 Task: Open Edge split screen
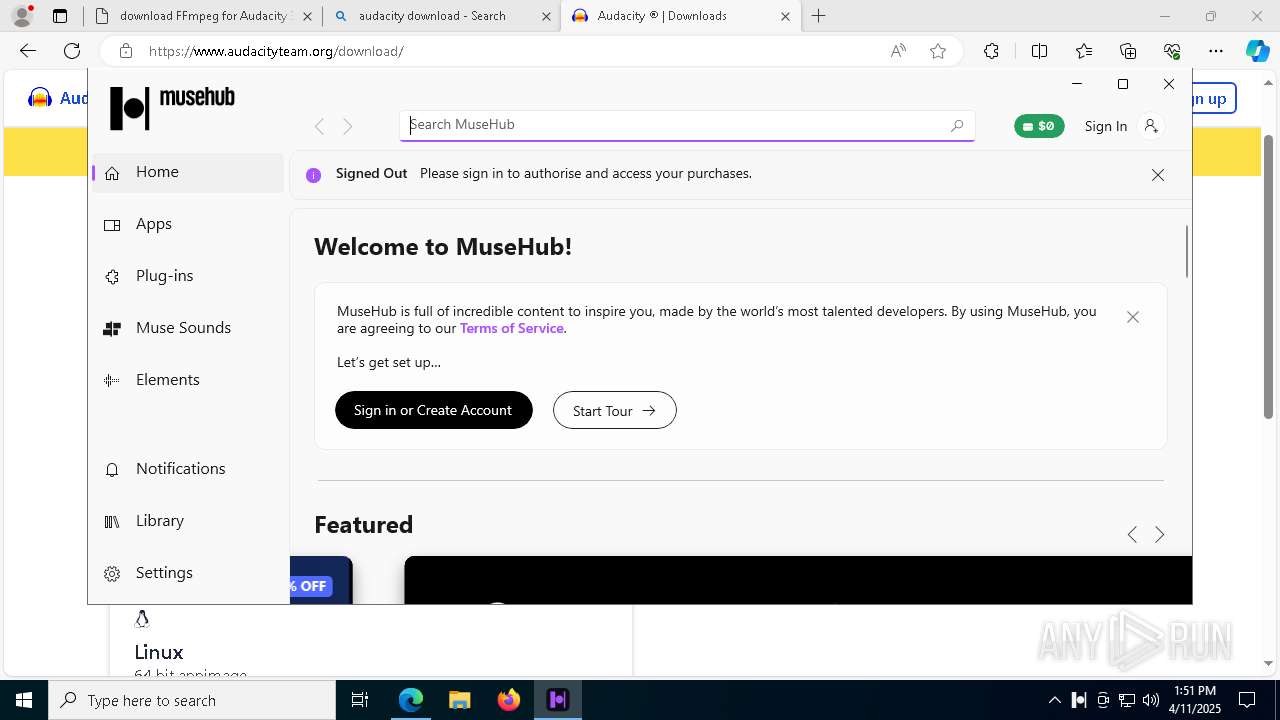click(x=1039, y=51)
